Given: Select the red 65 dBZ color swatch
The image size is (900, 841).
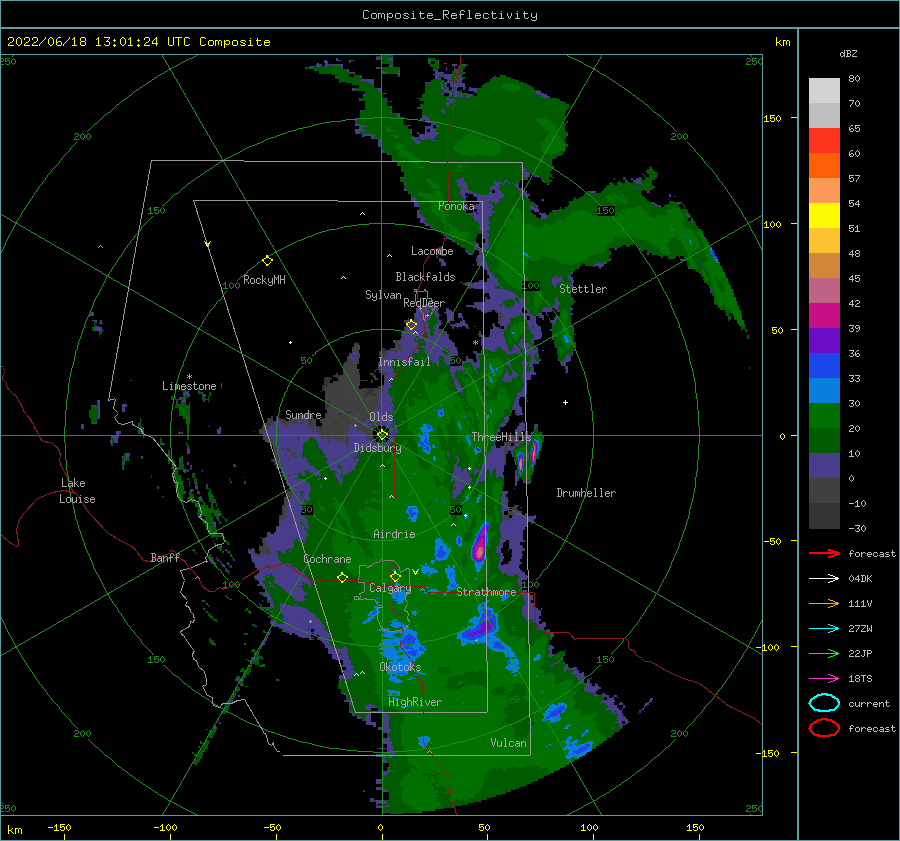Looking at the screenshot, I should coord(824,140).
